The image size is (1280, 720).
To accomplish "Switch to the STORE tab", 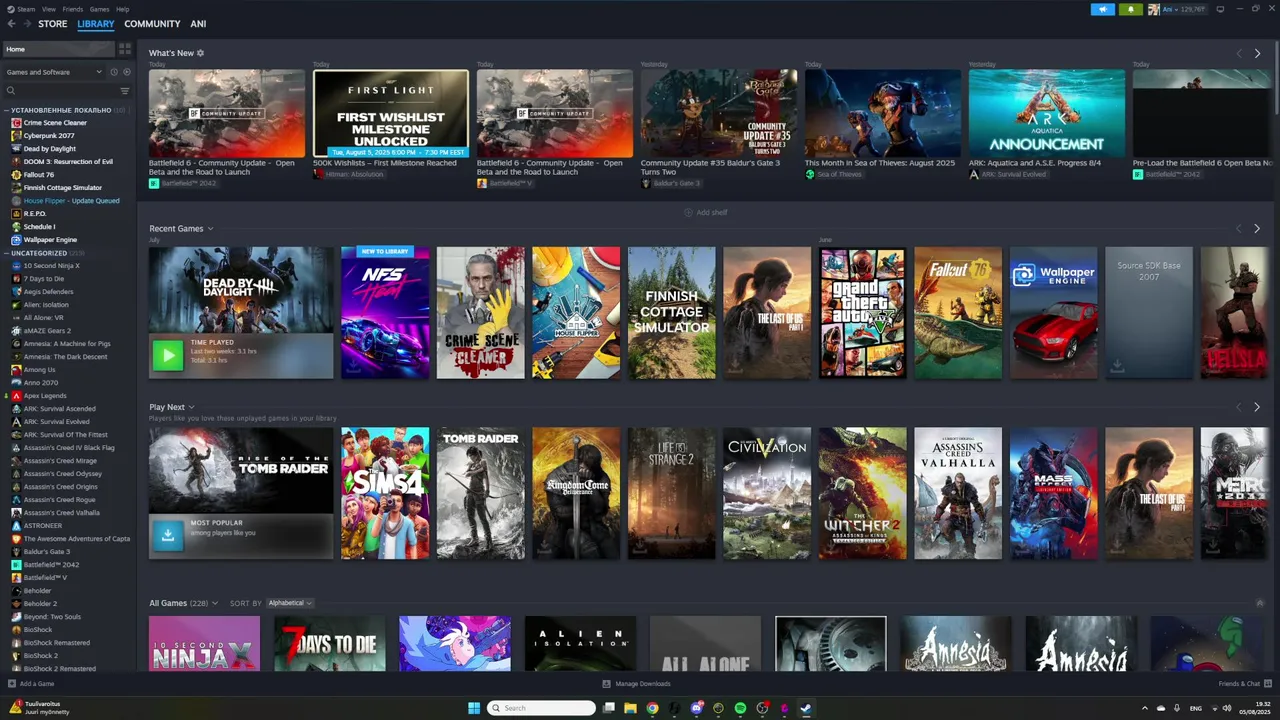I will click(53, 24).
